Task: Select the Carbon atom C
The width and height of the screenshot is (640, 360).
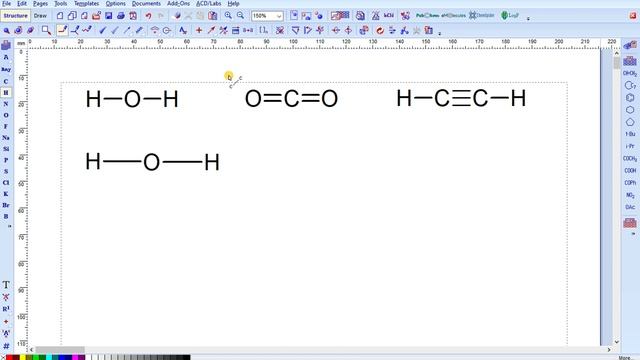Action: click(x=6, y=81)
